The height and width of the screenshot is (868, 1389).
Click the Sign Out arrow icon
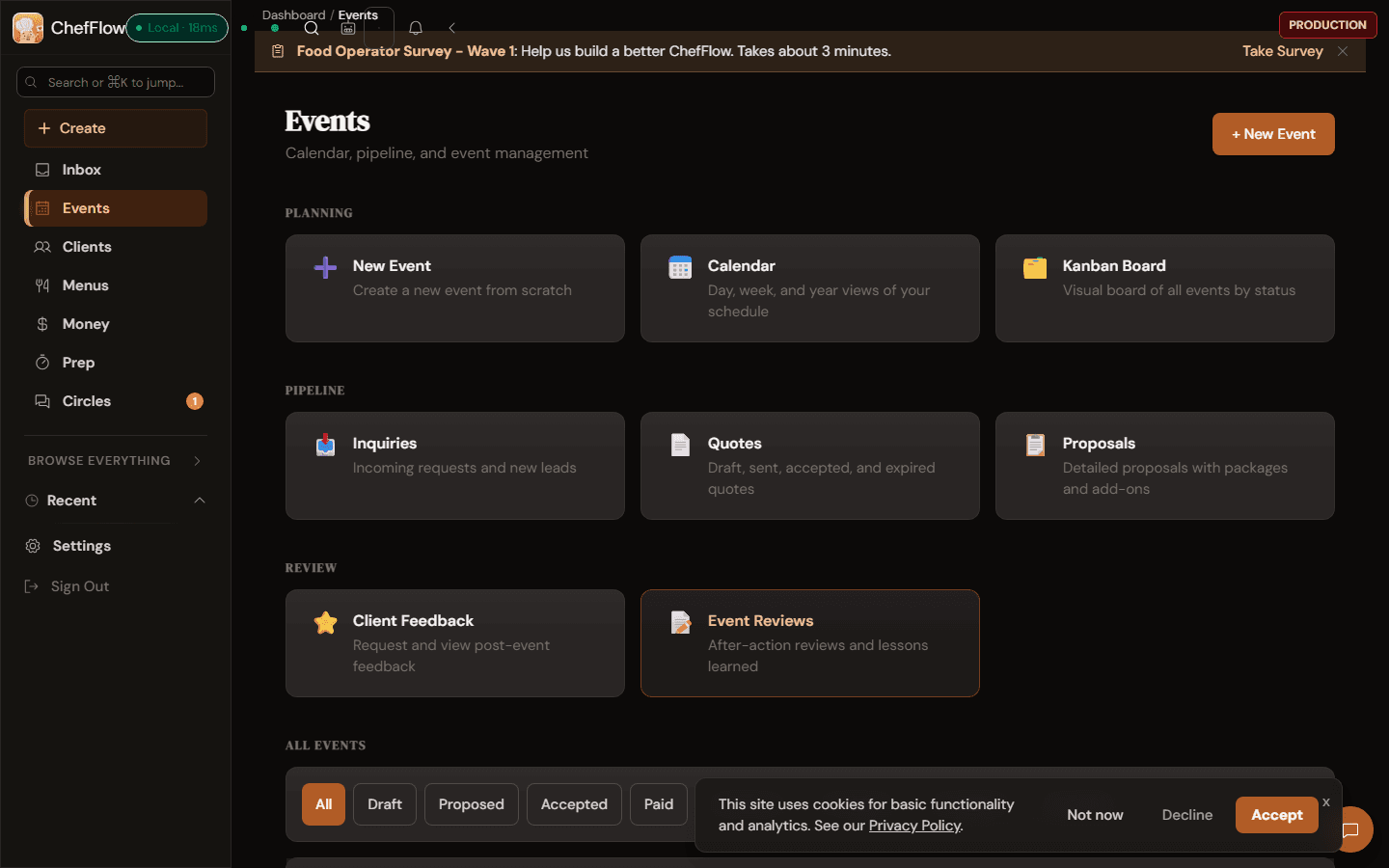click(x=32, y=586)
